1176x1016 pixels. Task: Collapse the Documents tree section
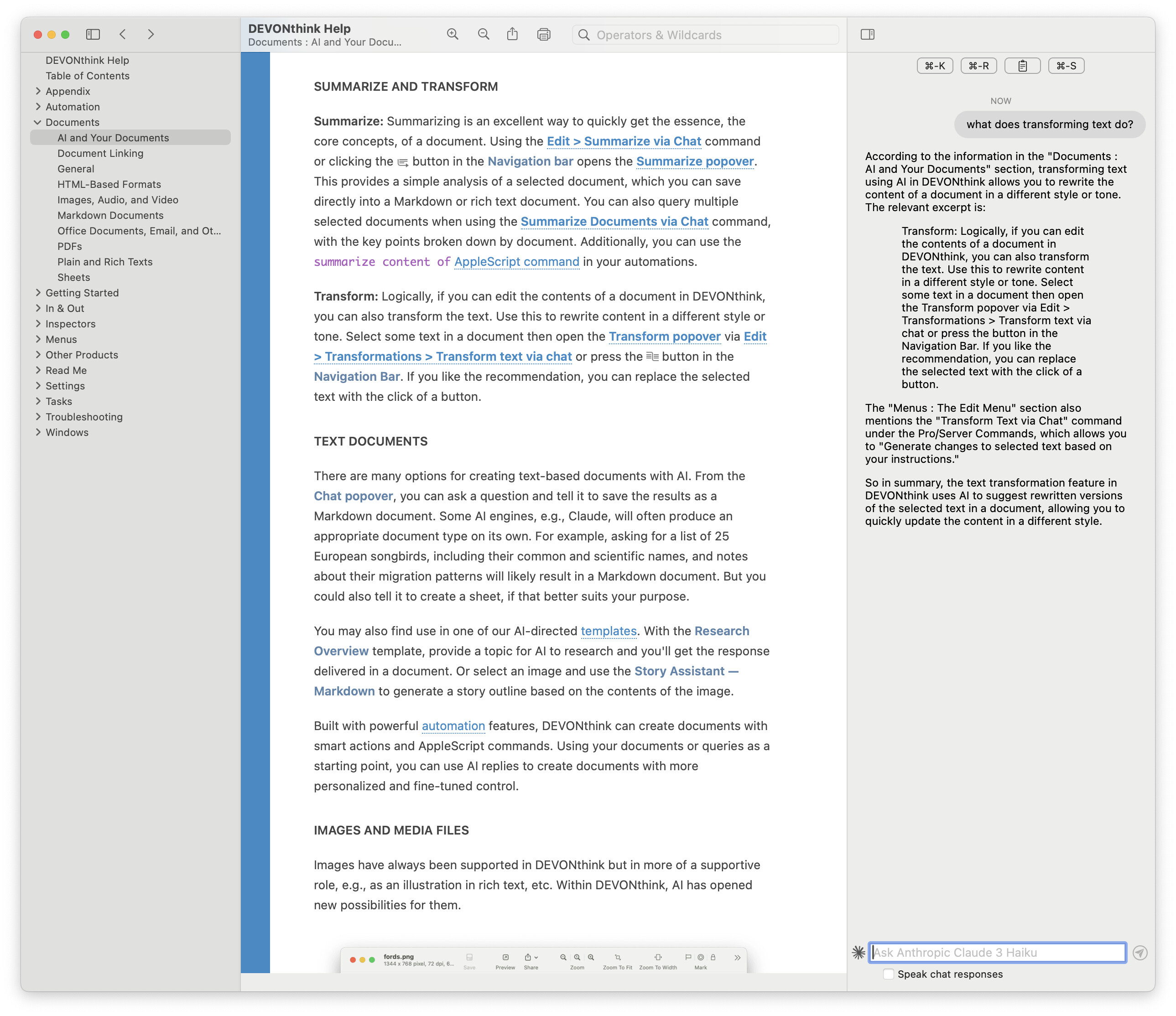tap(37, 123)
